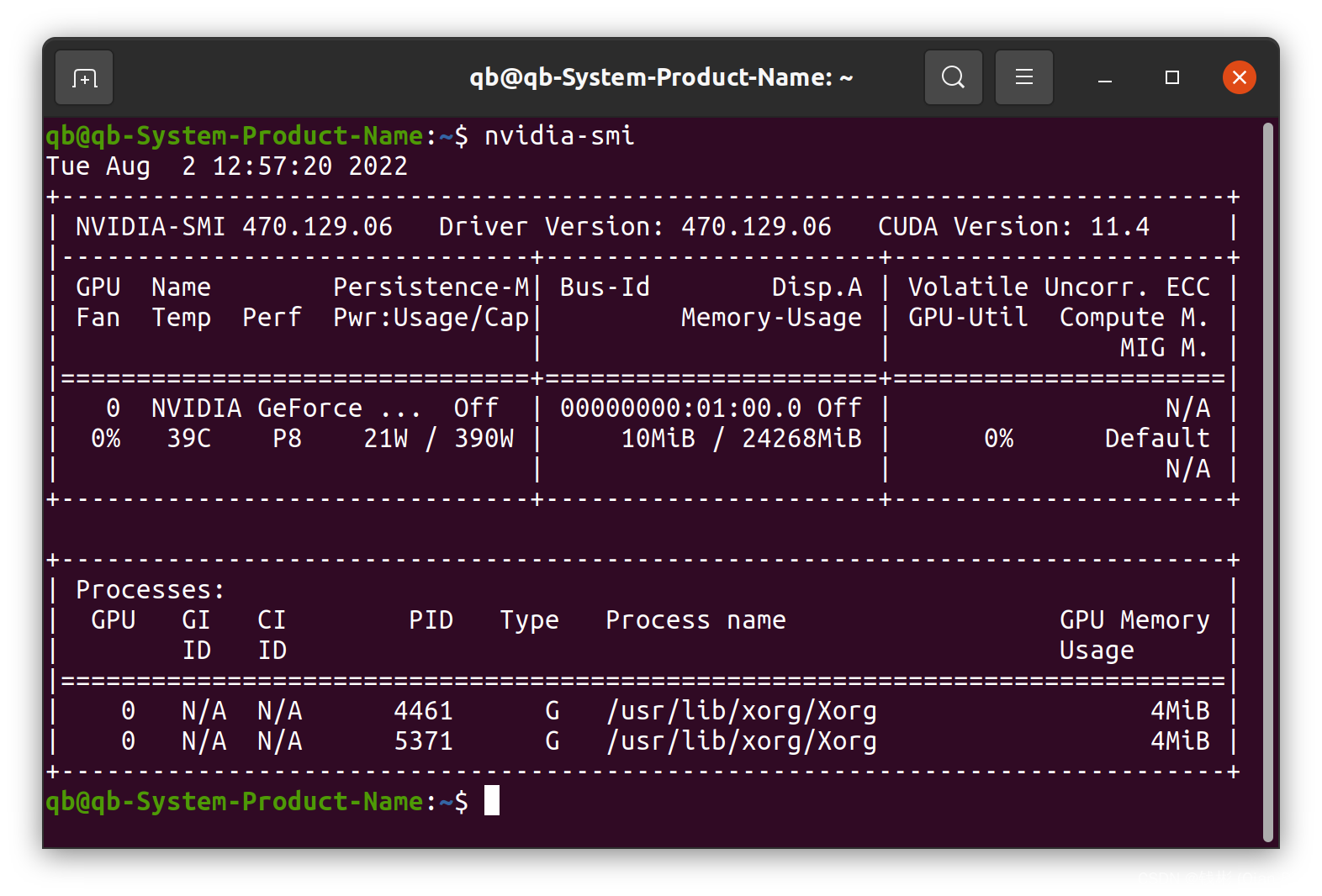The width and height of the screenshot is (1322, 896).
Task: Minimize the terminal window
Action: (x=1105, y=78)
